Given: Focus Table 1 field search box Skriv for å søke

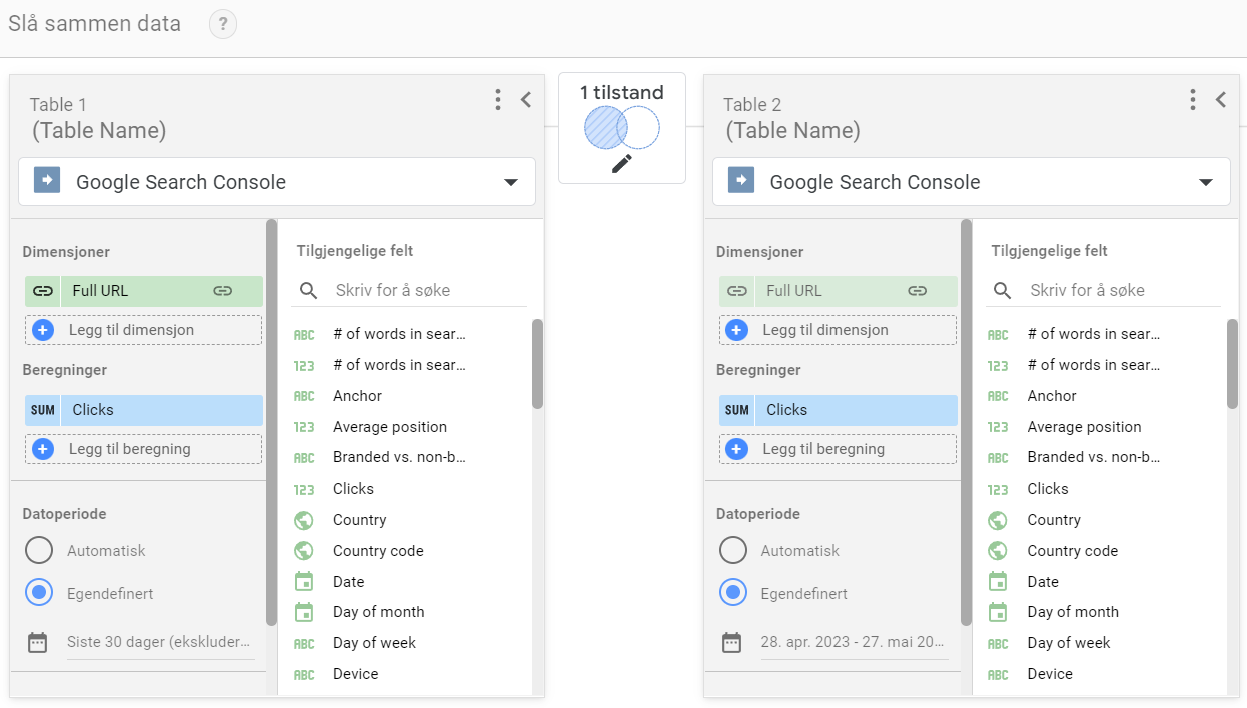Looking at the screenshot, I should 428,290.
